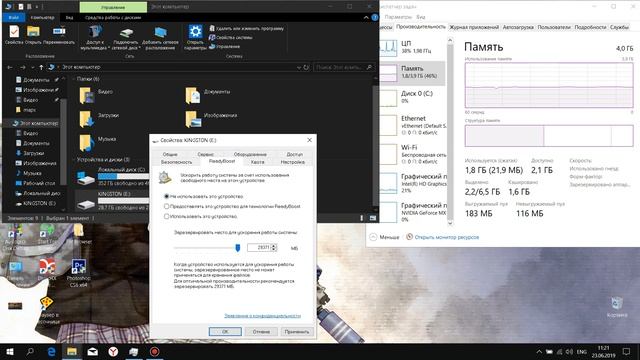Open Edge from the taskbar
The height and width of the screenshot is (360, 640).
tap(51, 351)
